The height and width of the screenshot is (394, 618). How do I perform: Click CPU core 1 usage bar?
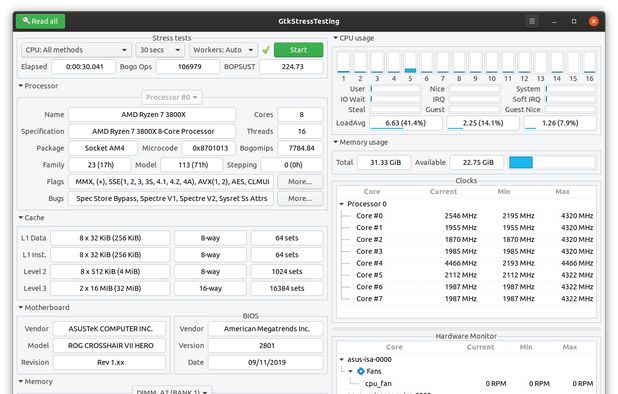(x=344, y=62)
